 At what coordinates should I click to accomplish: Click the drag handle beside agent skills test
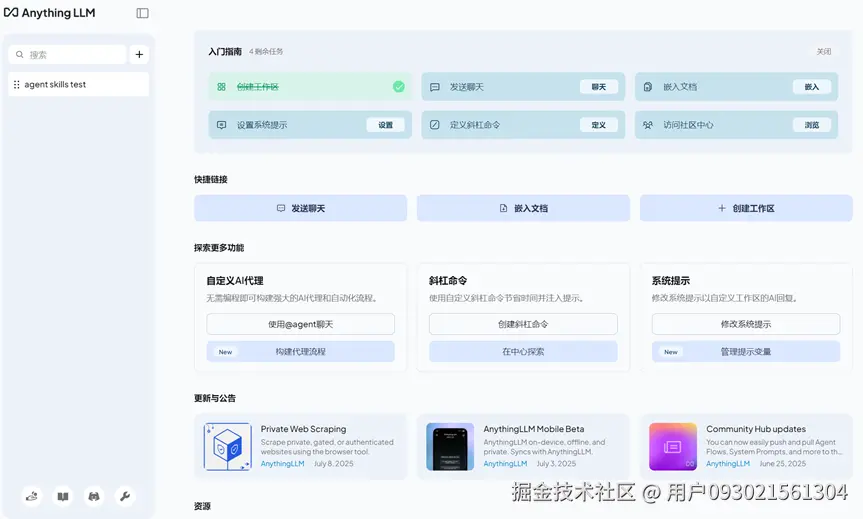(x=17, y=85)
